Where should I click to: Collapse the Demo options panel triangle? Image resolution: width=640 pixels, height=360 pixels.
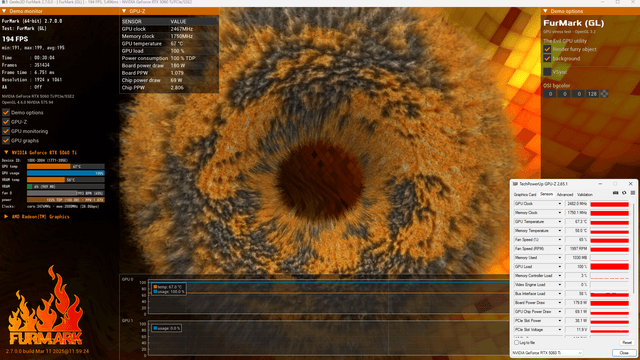[545, 11]
